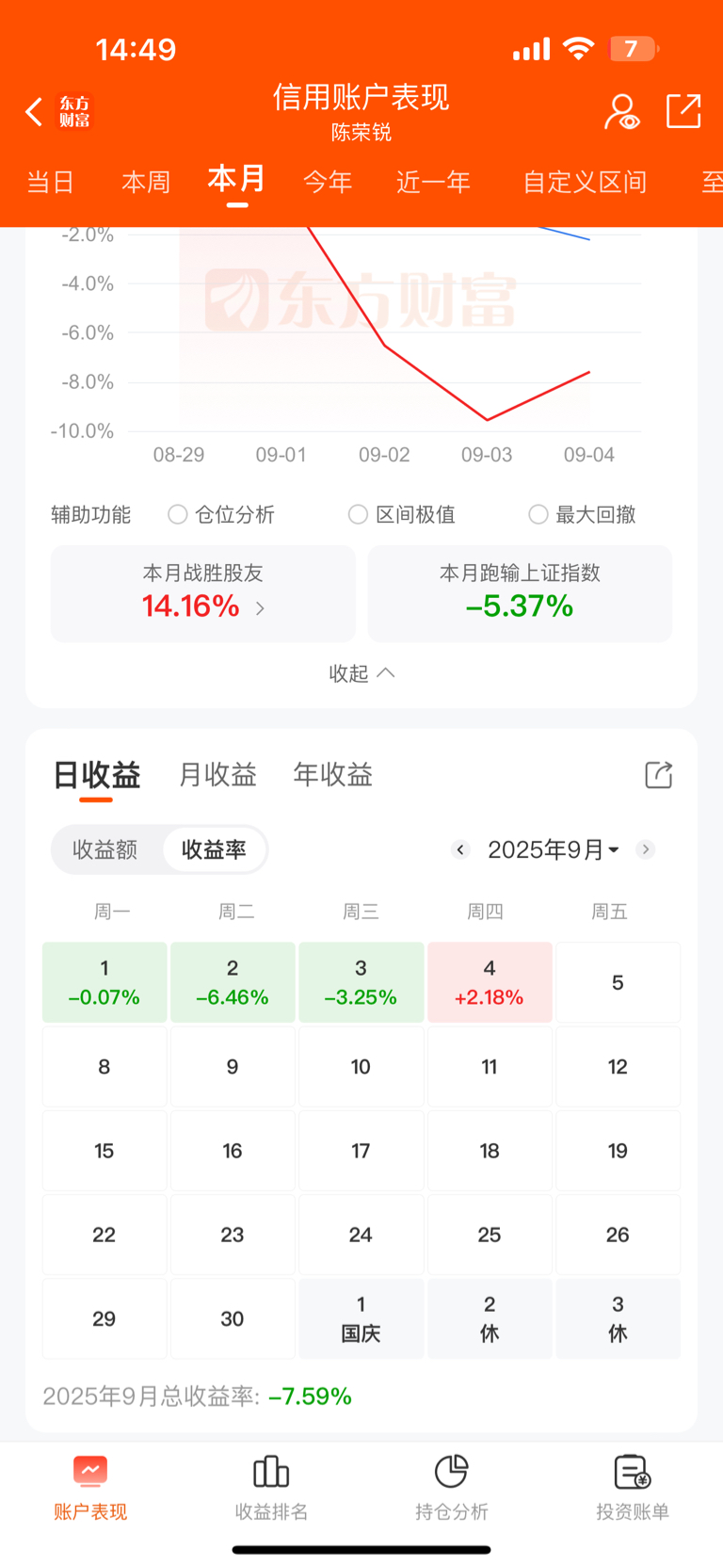Tap the share icon in header
The image size is (723, 1568).
(x=683, y=111)
